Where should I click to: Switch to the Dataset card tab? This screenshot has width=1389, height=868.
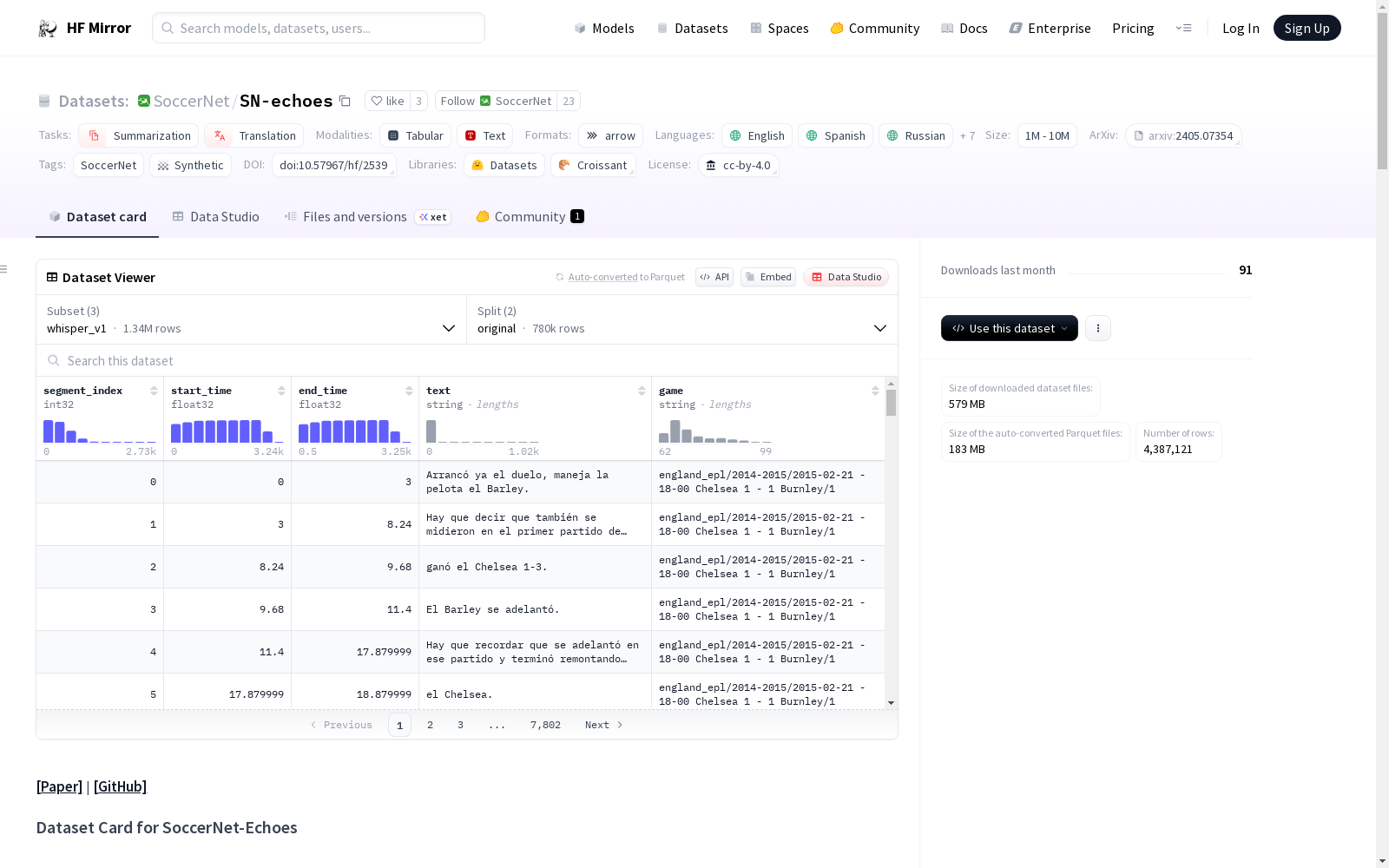click(97, 217)
